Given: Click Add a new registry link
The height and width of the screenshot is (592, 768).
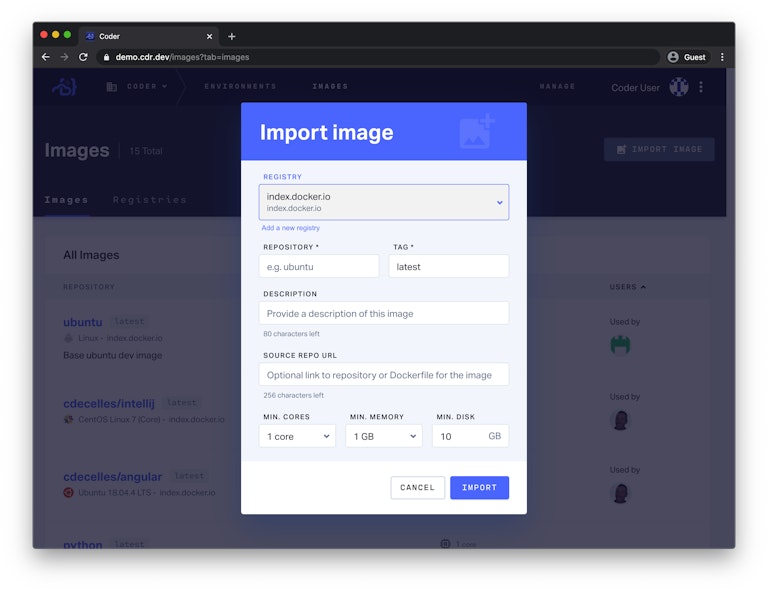Looking at the screenshot, I should pyautogui.click(x=290, y=228).
